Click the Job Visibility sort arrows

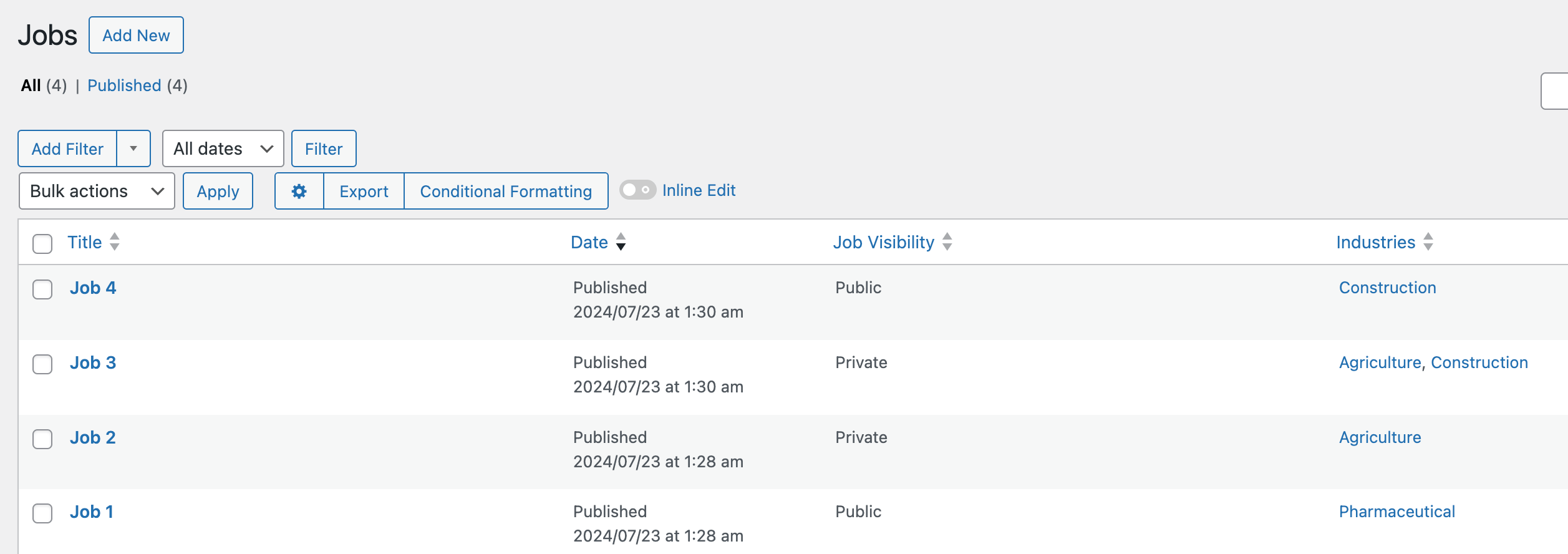pos(947,241)
